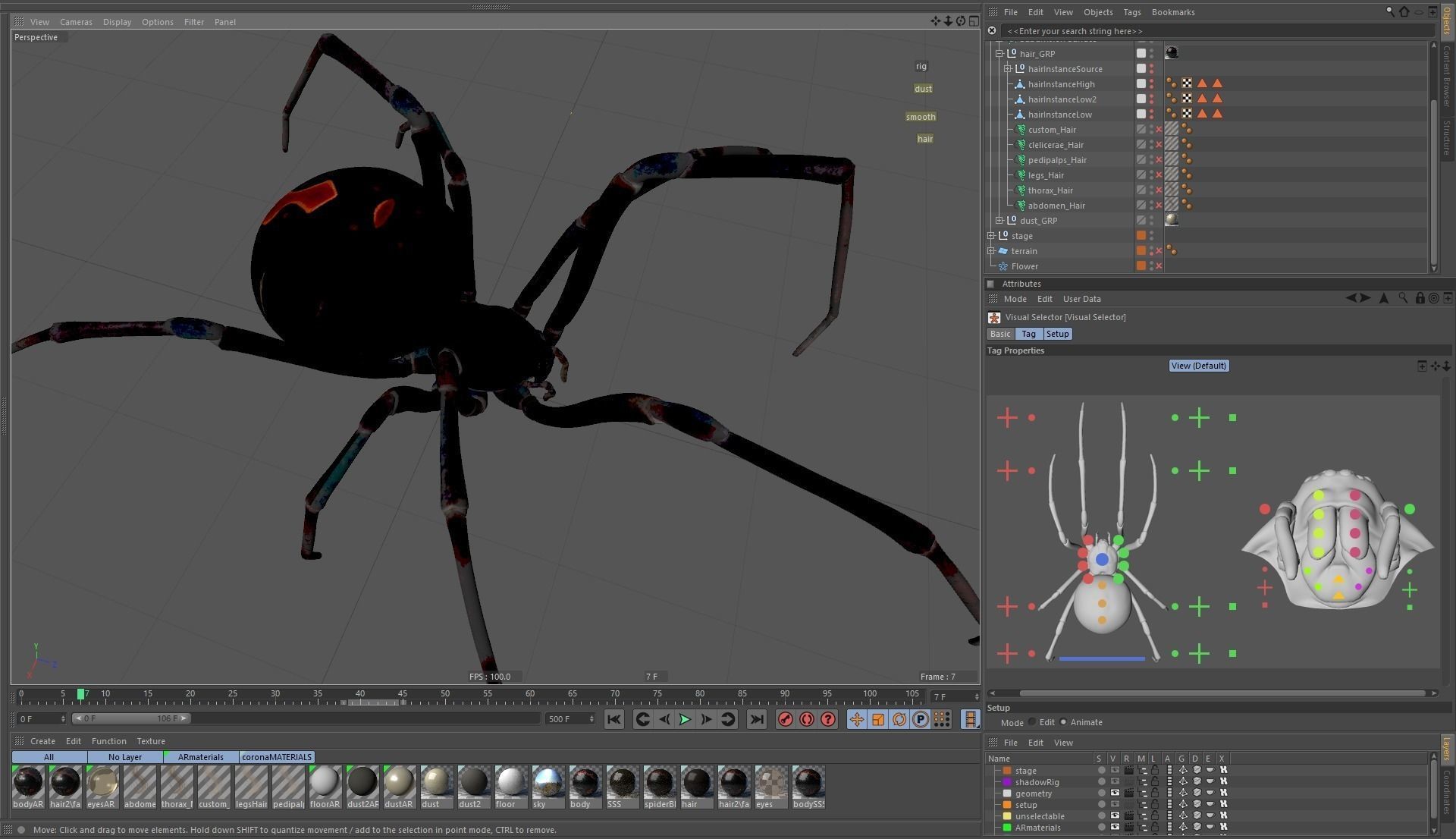1456x839 pixels.
Task: Expand the hairInstanceSource node
Action: (x=1008, y=69)
